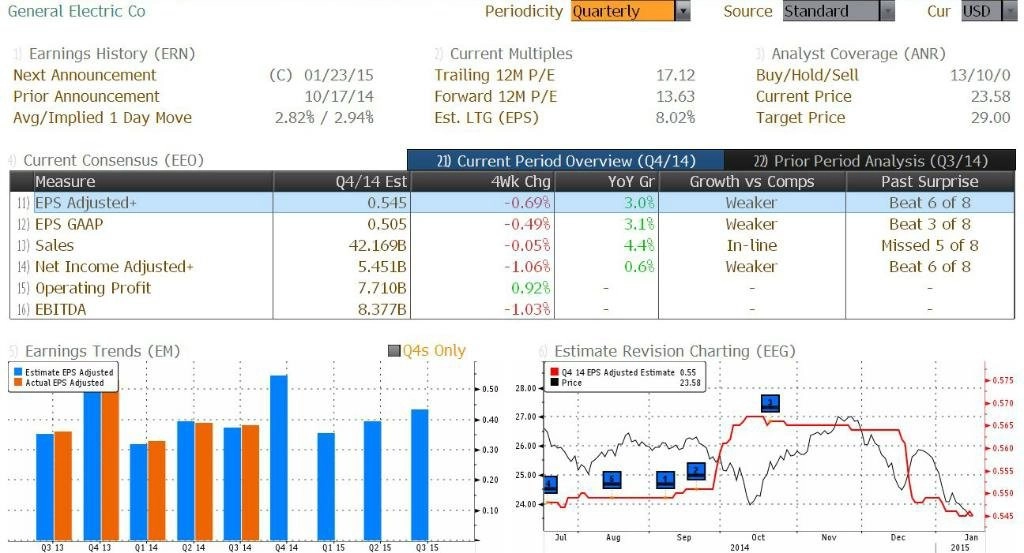This screenshot has height=553, width=1024.
Task: Click the August event marker numbered 5
Action: (612, 480)
